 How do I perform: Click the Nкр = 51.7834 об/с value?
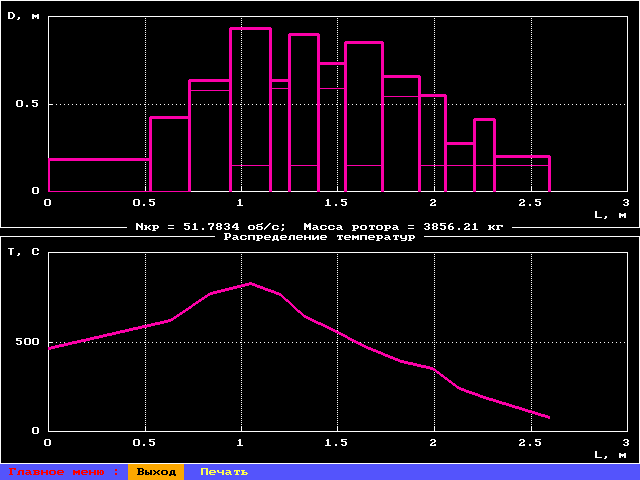click(211, 227)
